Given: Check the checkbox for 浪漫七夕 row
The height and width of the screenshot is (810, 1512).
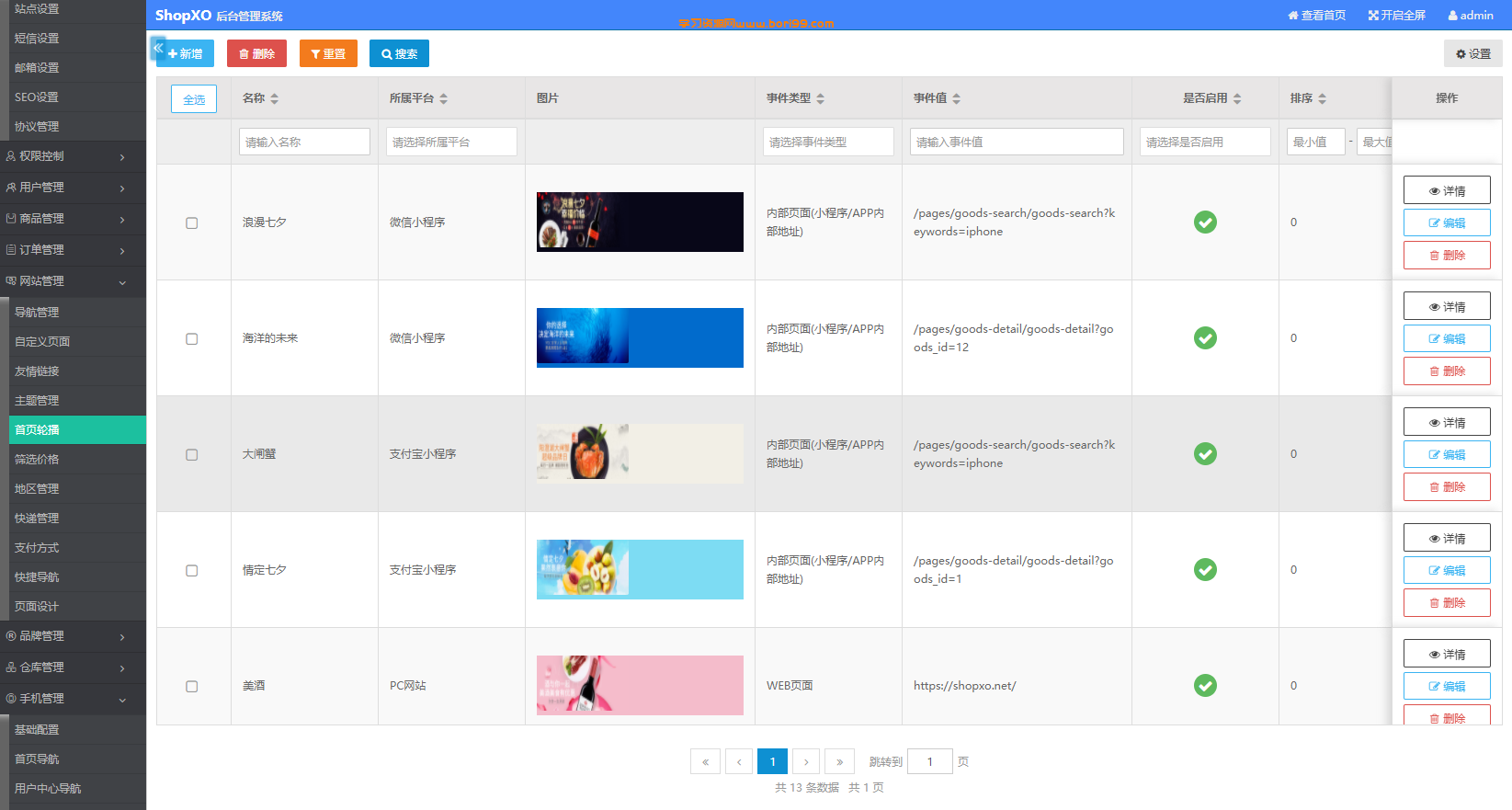Looking at the screenshot, I should pyautogui.click(x=192, y=222).
